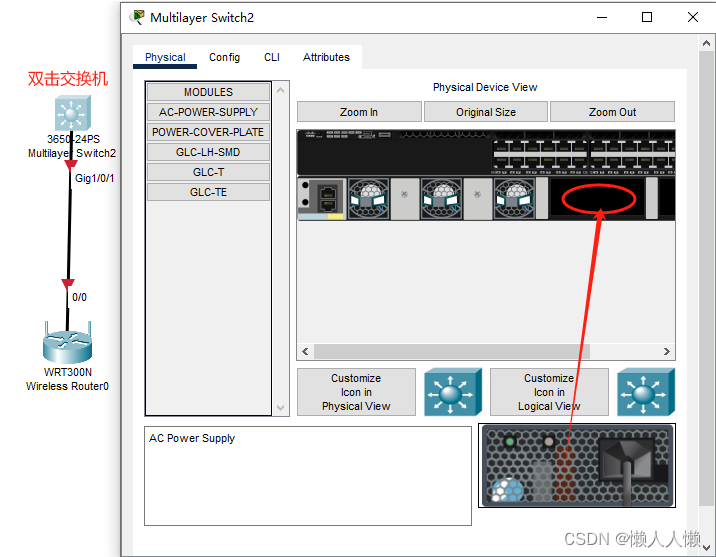The width and height of the screenshot is (716, 557).
Task: Maximize the Multilayer Switch2 window
Action: point(647,17)
